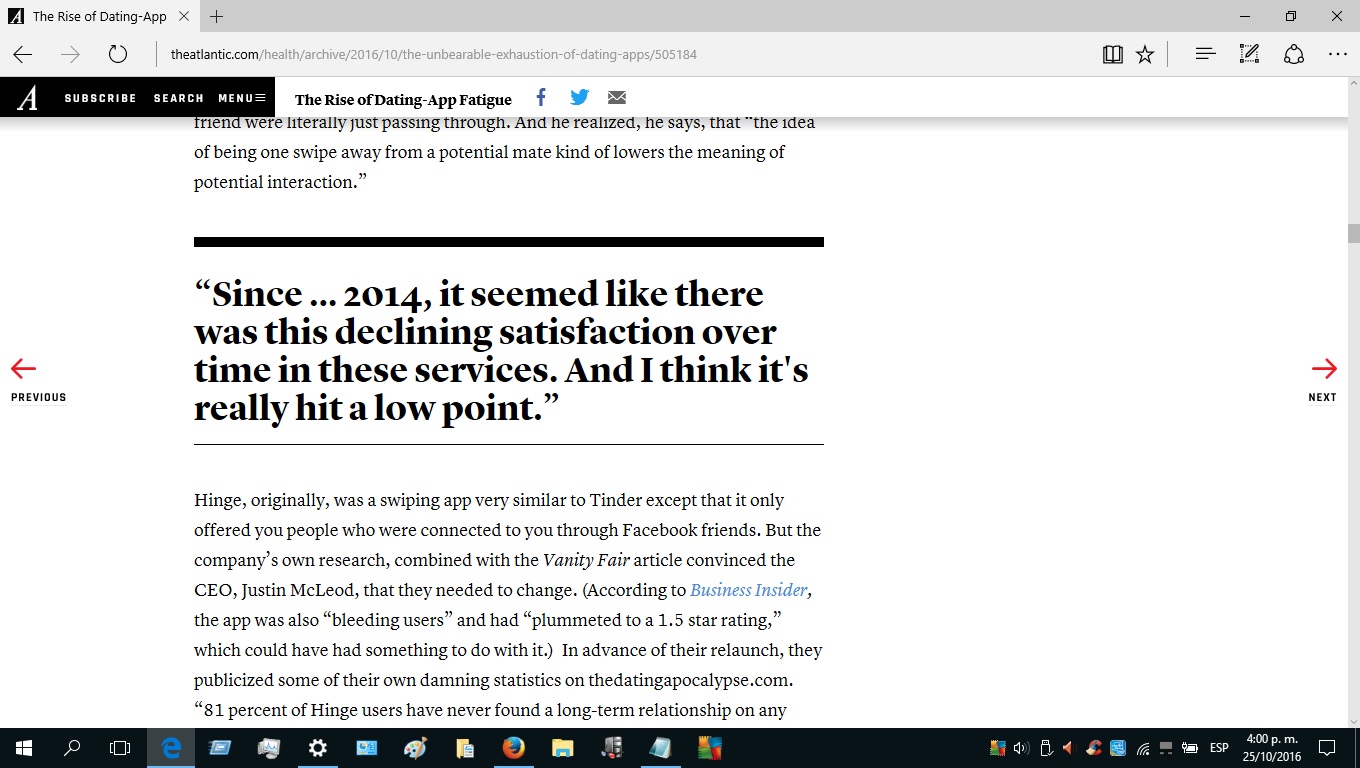The width and height of the screenshot is (1360, 768).
Task: Add page to favorites with star icon
Action: (1145, 54)
